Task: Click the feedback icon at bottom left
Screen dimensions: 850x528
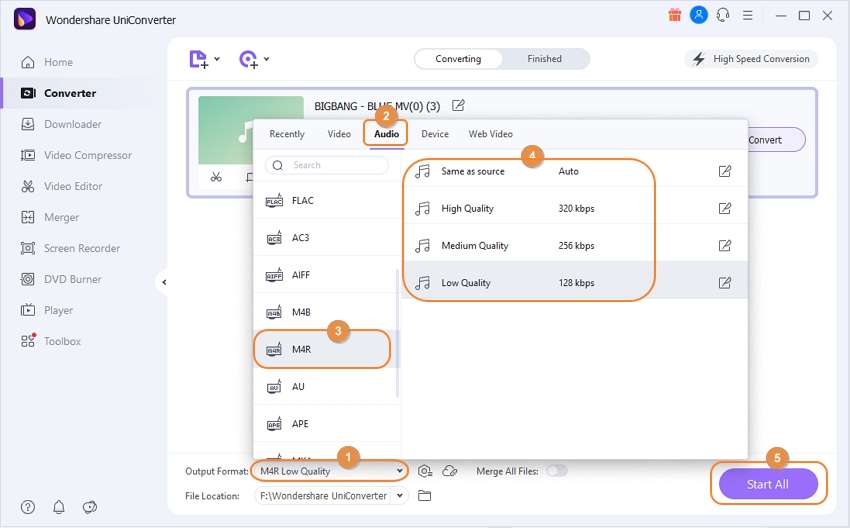Action: point(89,507)
